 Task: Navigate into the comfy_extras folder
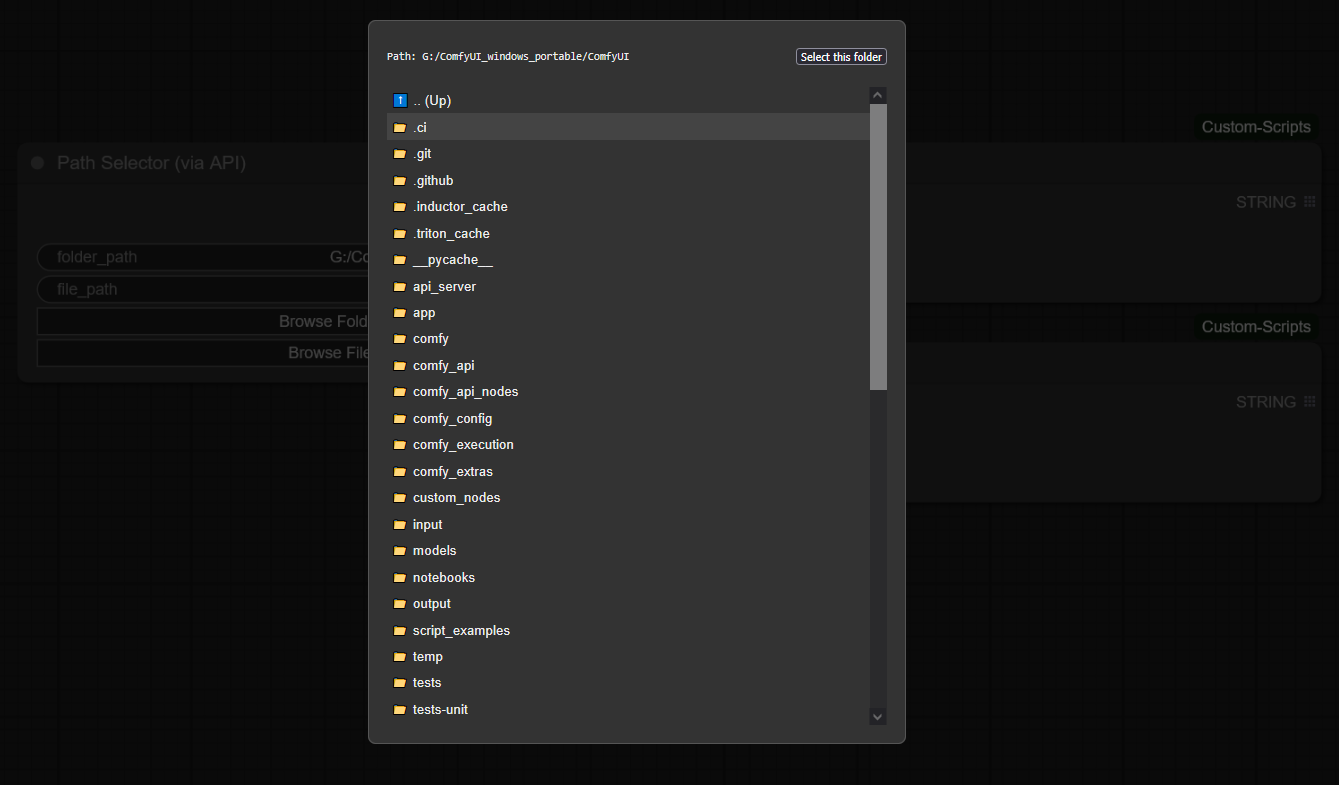pyautogui.click(x=628, y=471)
